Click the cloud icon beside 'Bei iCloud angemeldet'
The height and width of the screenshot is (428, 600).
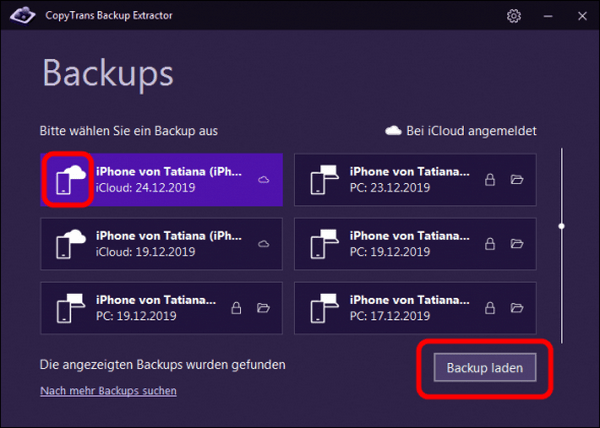(x=393, y=131)
